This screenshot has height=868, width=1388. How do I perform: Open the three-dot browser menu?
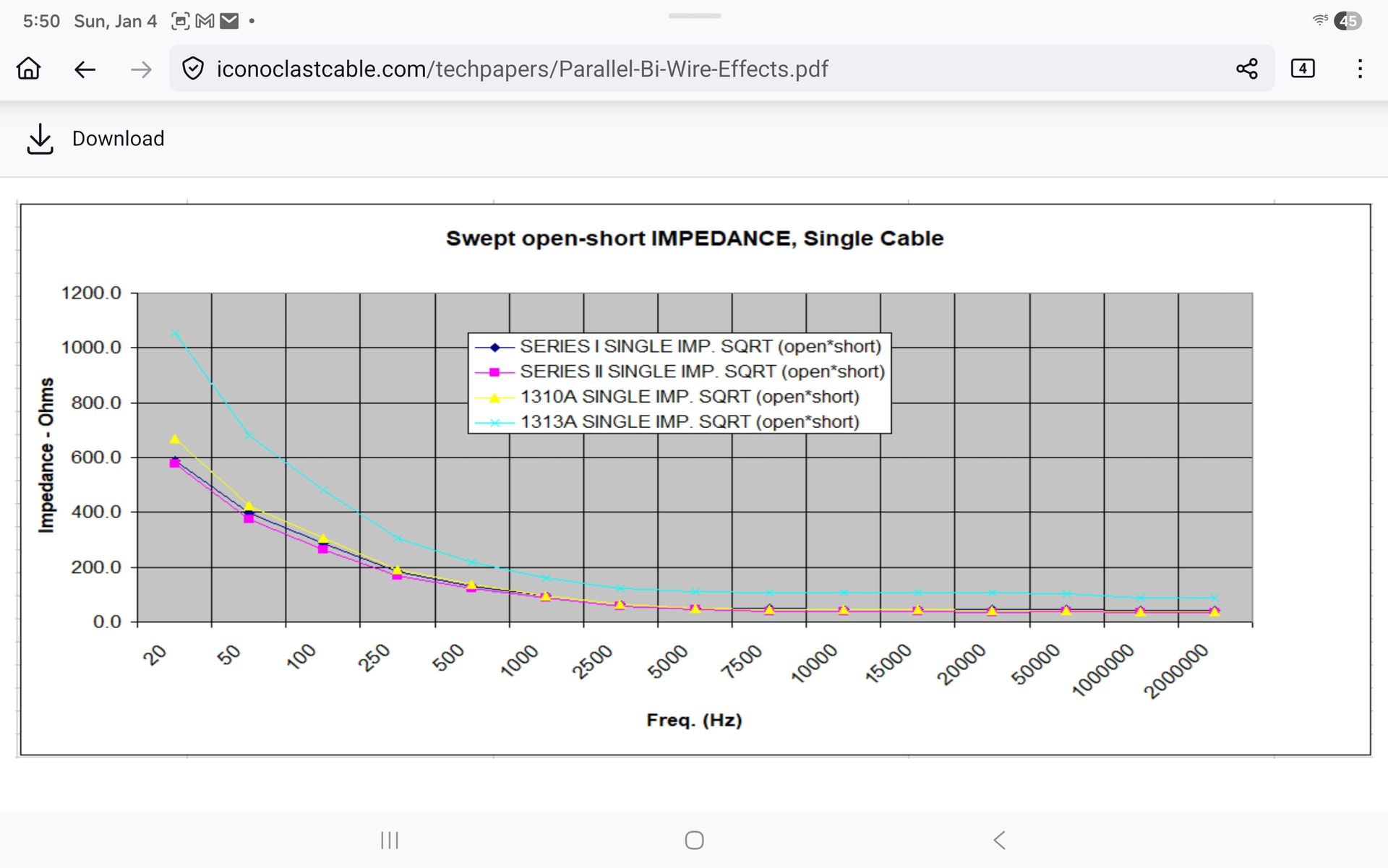[1360, 69]
